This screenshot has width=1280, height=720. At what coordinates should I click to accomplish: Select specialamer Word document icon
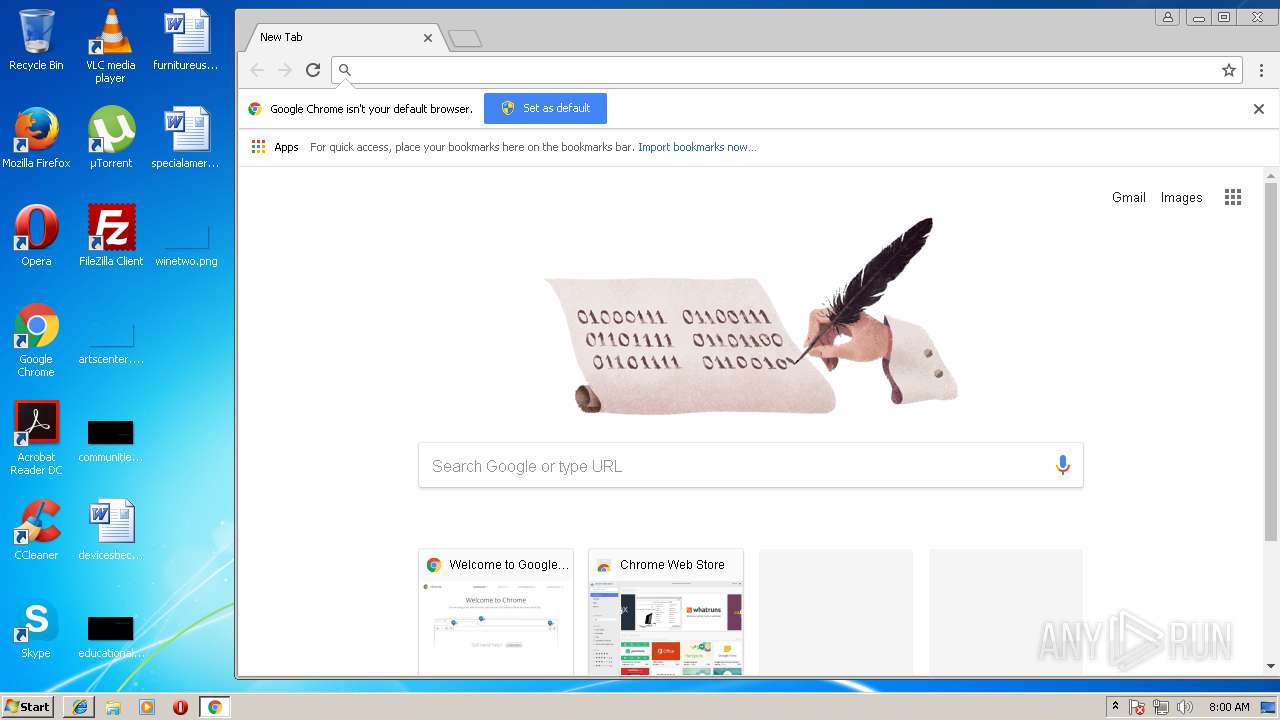tap(186, 138)
